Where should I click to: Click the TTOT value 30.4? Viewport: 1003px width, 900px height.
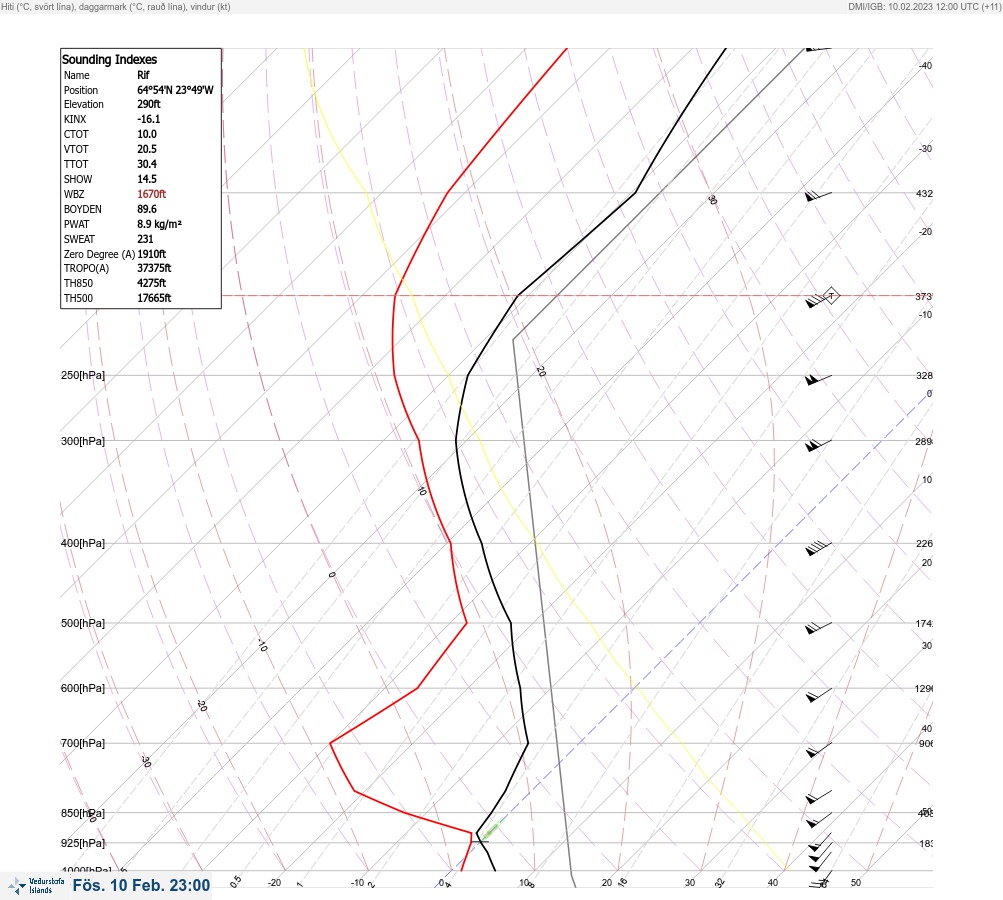147,164
